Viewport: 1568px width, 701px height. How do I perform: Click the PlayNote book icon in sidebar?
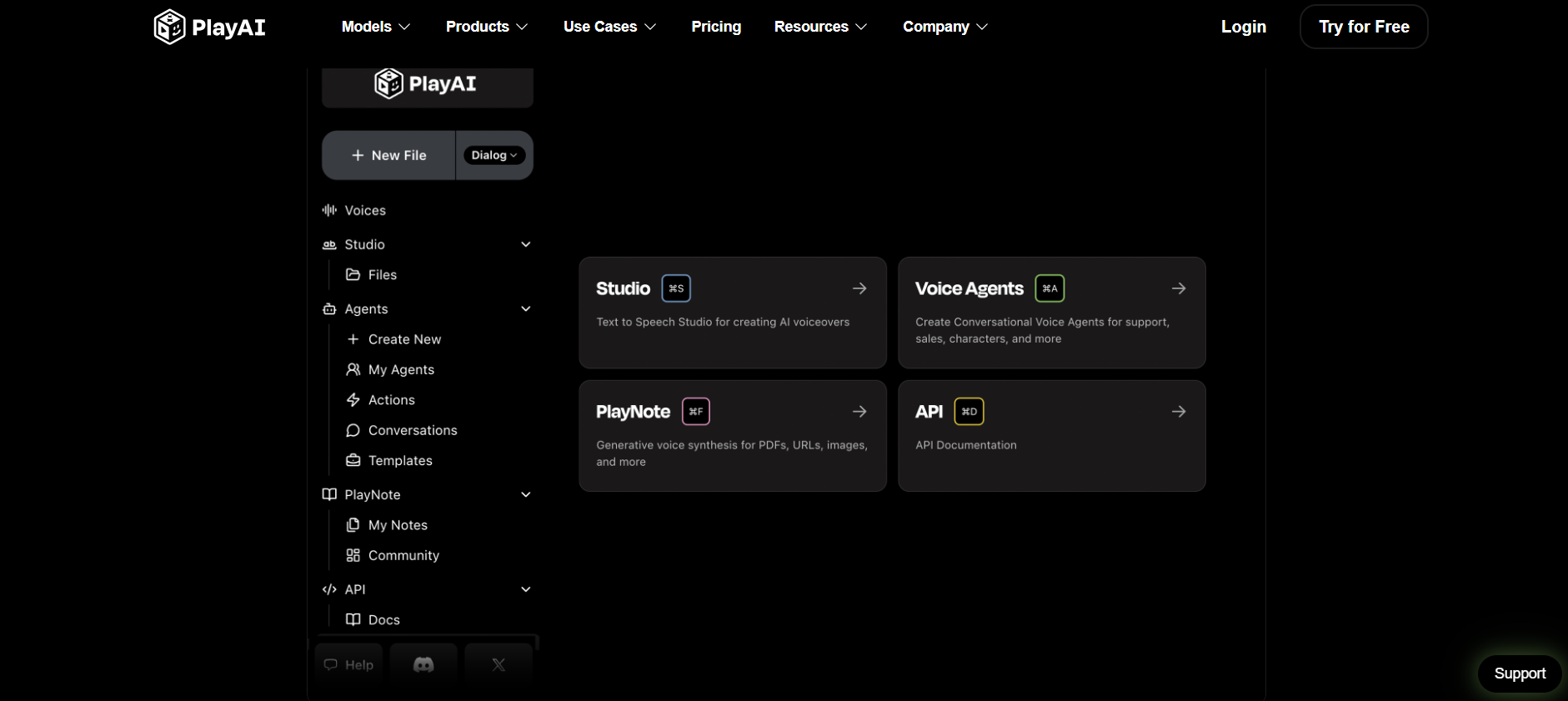click(x=329, y=494)
